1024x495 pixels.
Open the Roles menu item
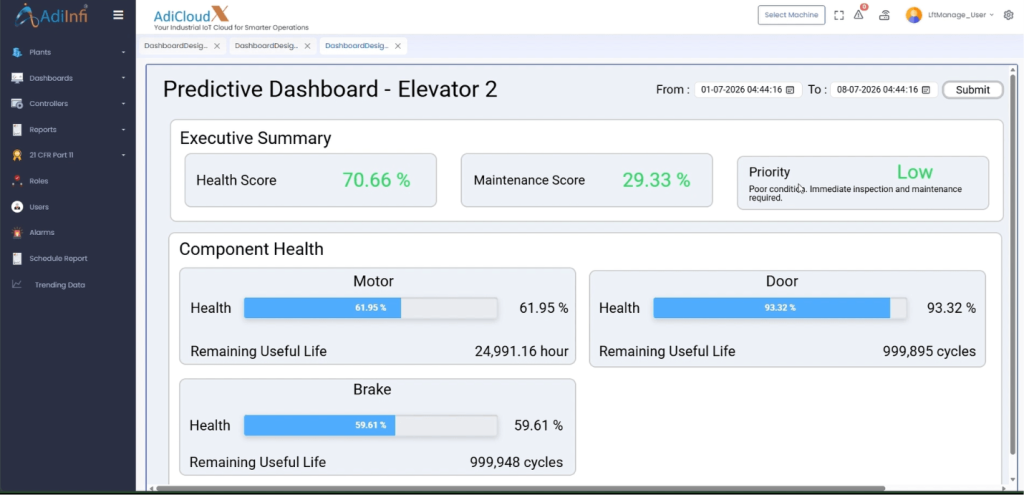(x=39, y=181)
